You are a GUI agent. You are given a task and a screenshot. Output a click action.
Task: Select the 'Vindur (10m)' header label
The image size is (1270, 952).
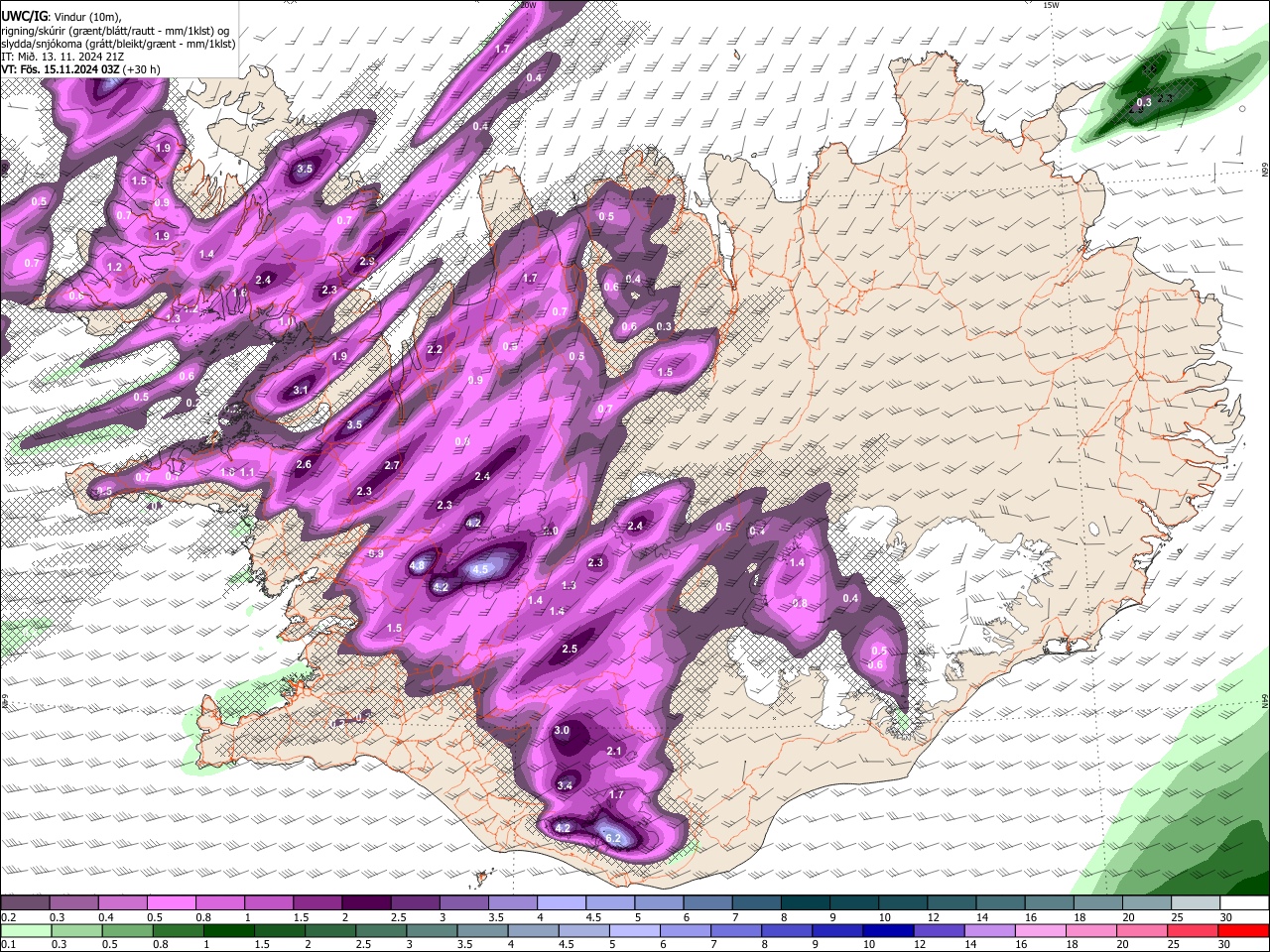(85, 16)
